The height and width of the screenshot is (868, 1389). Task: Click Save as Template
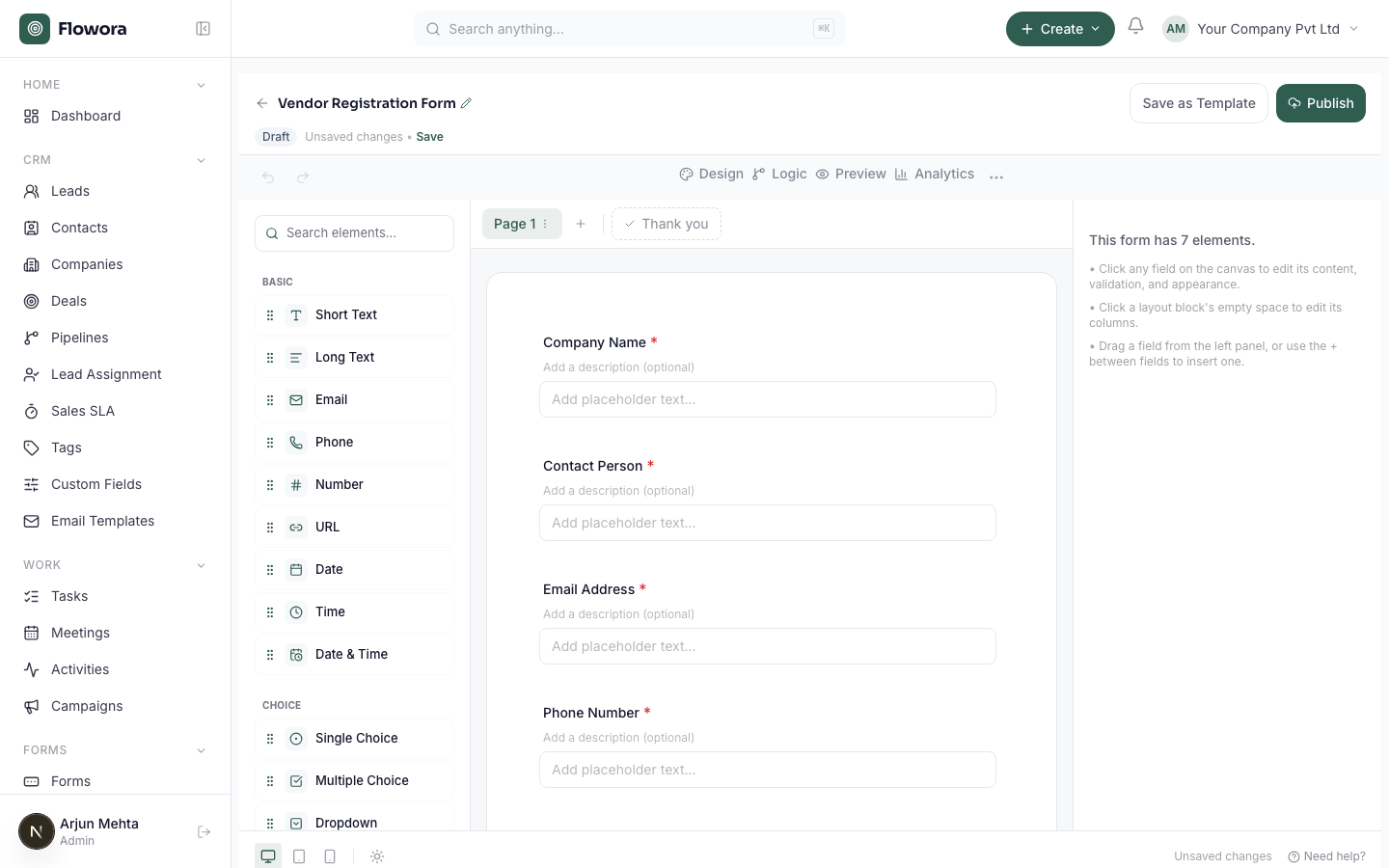point(1199,103)
